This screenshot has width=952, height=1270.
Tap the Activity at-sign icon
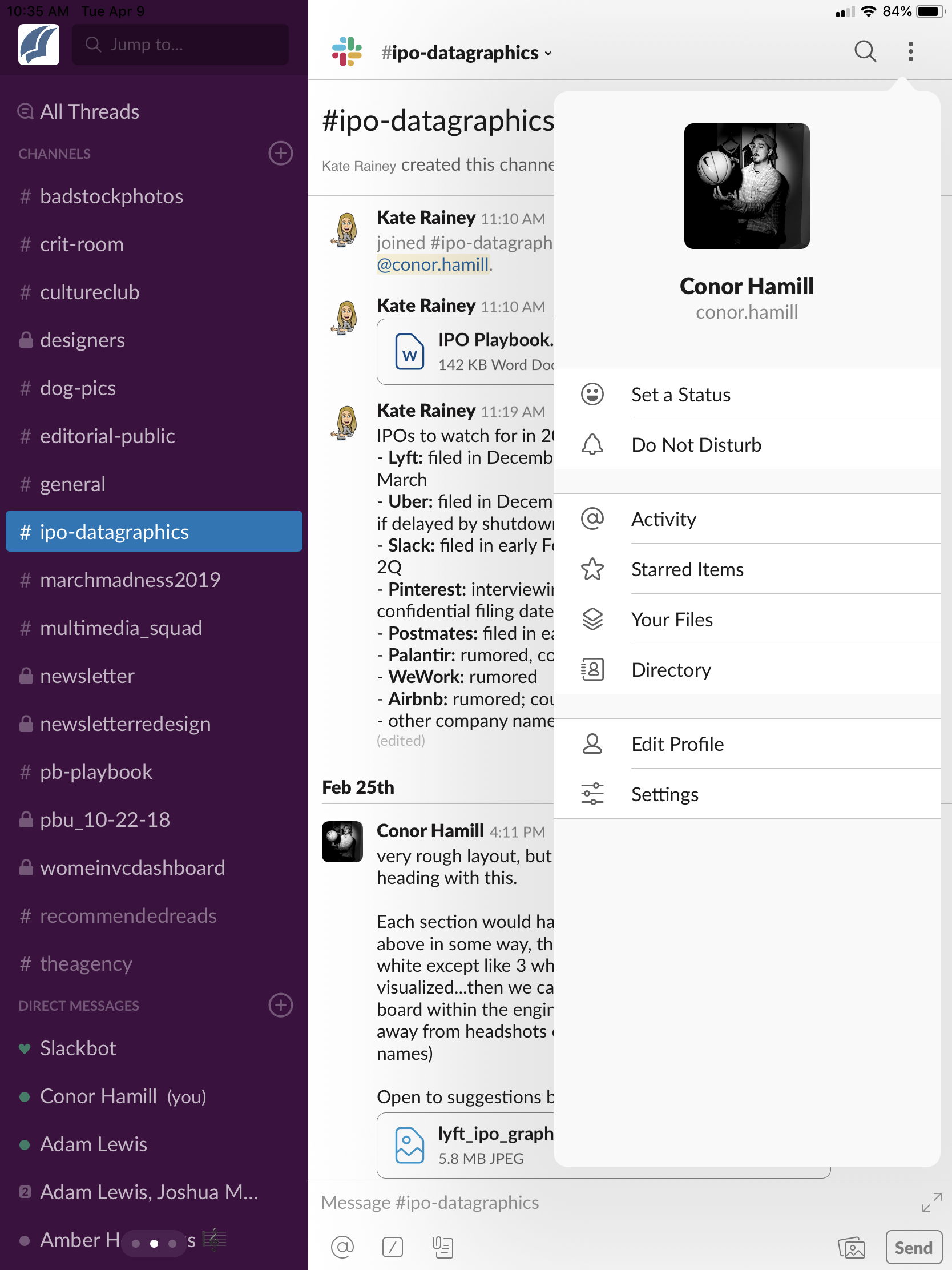point(592,519)
